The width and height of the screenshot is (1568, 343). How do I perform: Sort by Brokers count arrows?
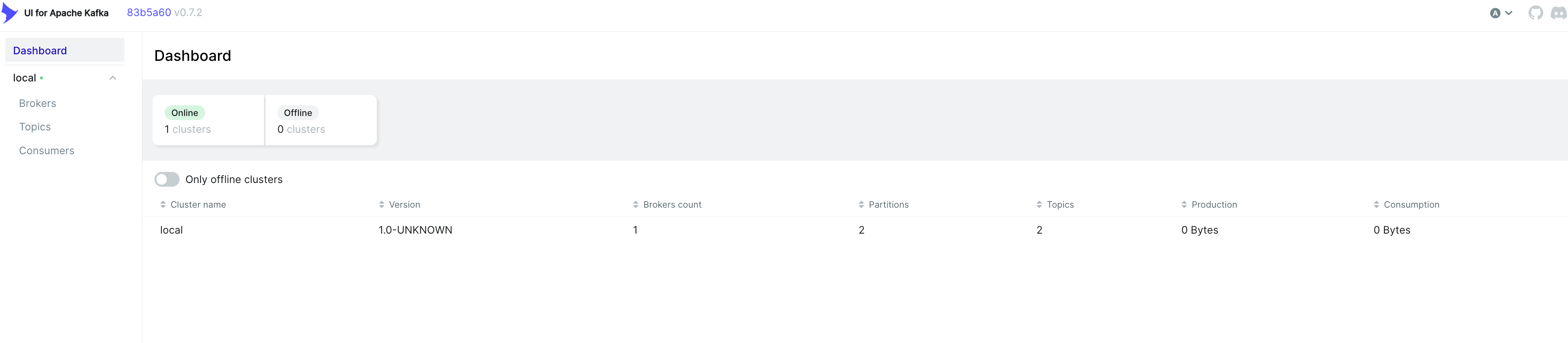tap(635, 204)
